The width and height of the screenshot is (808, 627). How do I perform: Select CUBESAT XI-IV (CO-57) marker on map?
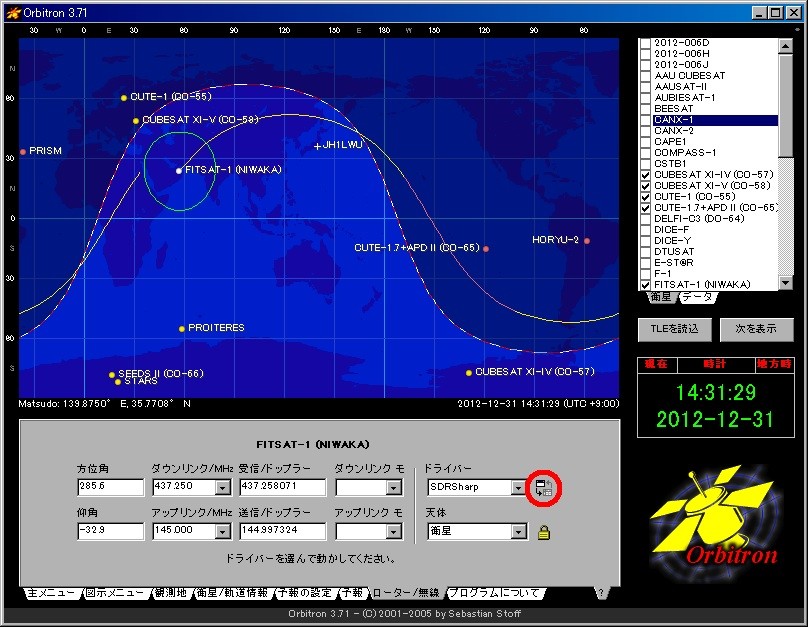(468, 373)
